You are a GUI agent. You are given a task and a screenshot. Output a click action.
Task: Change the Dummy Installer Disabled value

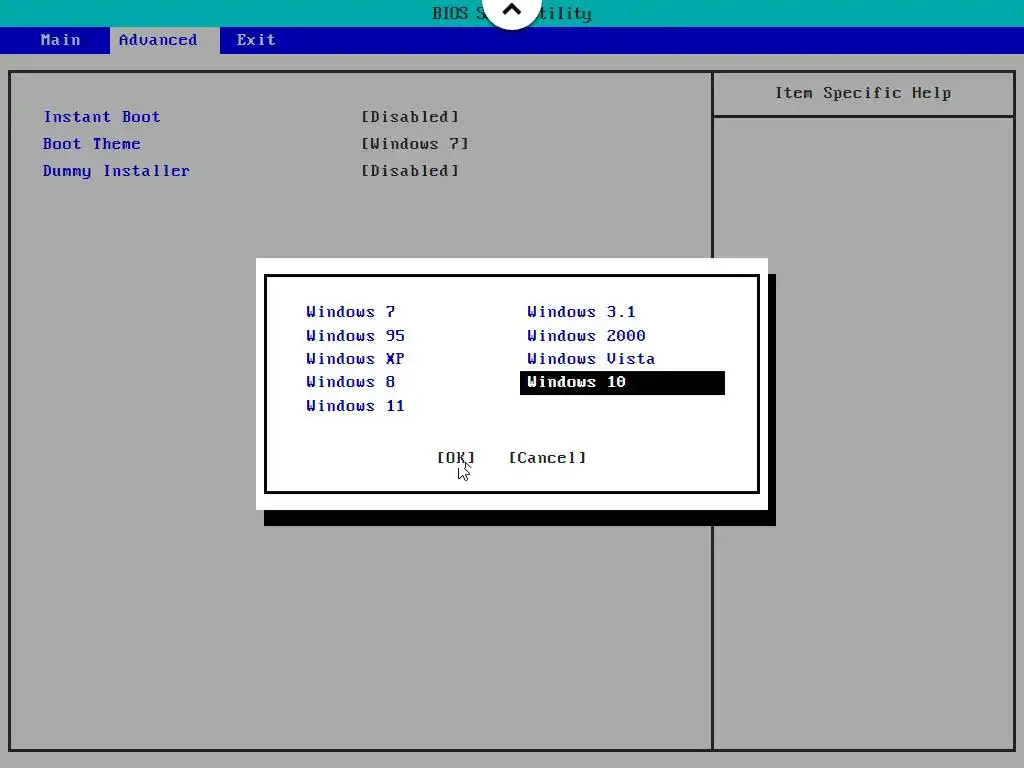point(410,171)
